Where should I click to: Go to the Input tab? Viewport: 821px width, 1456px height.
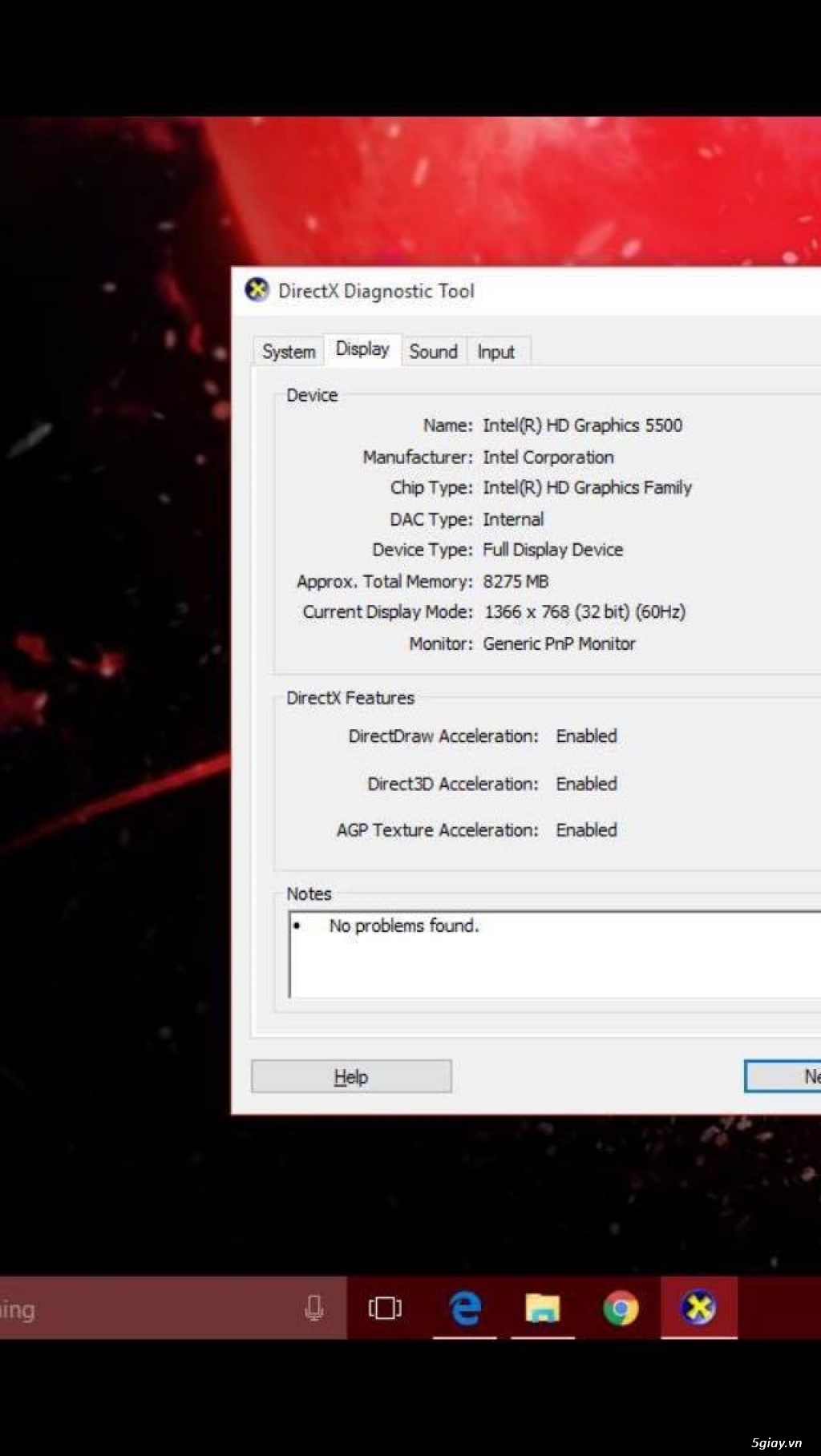pos(496,352)
